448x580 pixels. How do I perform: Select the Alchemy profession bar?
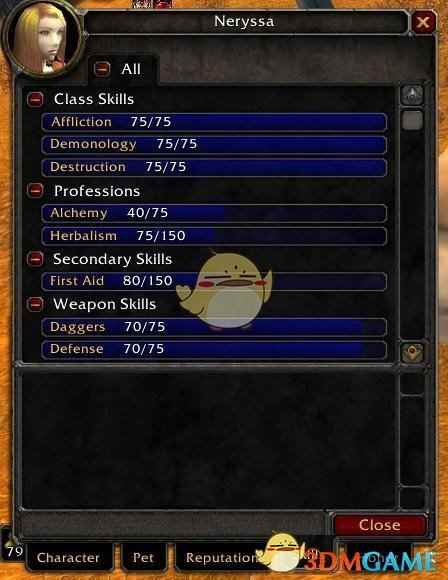[214, 213]
